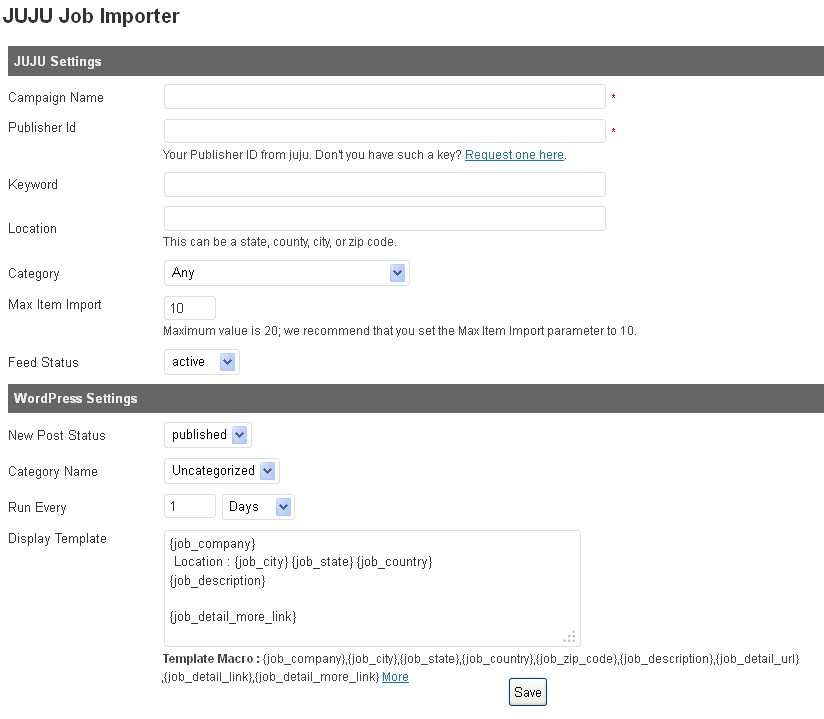Click the JUJU Job Importer page title

(90, 17)
